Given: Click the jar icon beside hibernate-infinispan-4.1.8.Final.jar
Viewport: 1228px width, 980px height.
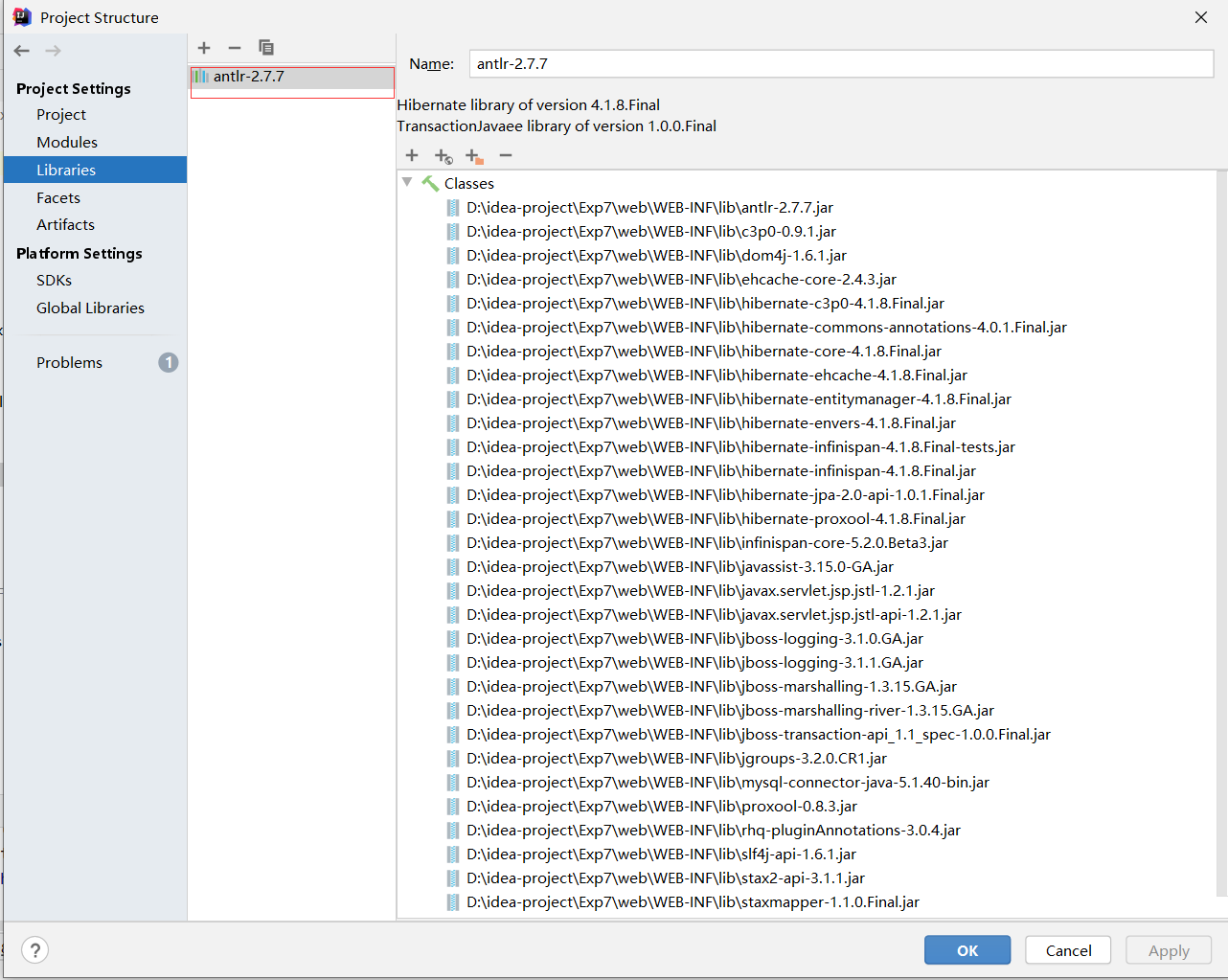Looking at the screenshot, I should pos(453,471).
